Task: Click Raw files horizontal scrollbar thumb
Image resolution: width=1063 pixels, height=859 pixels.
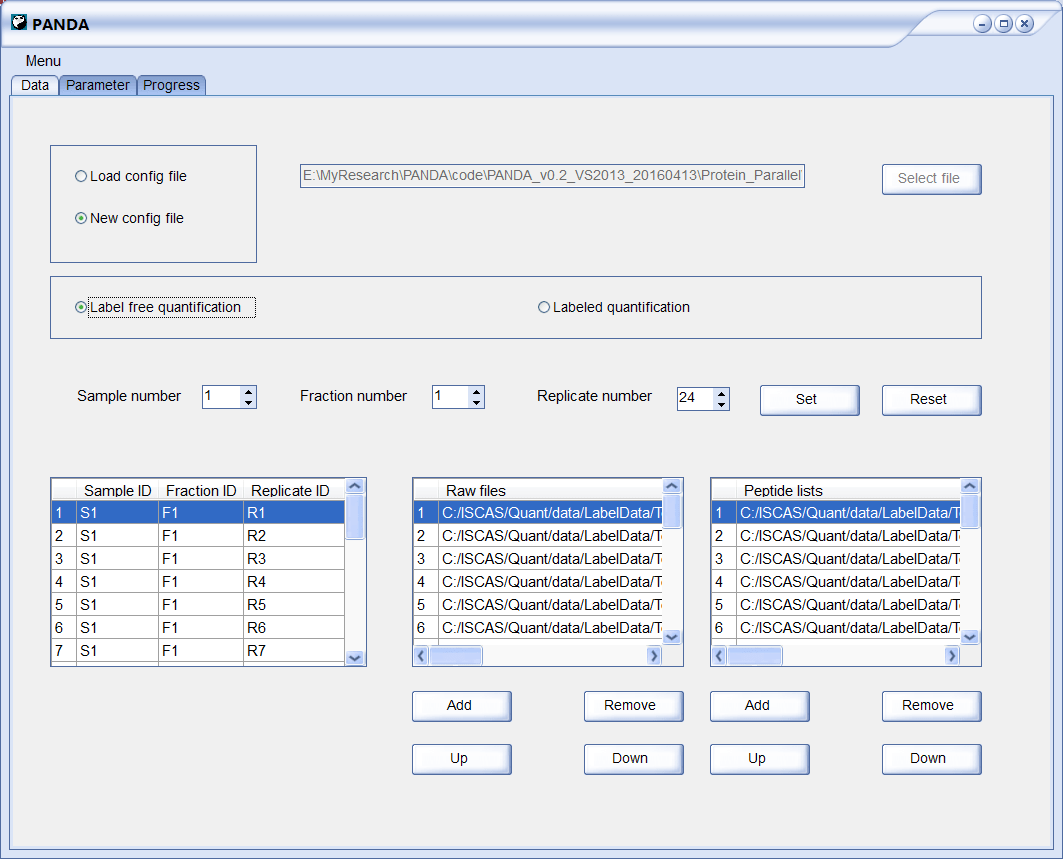Action: tap(456, 656)
